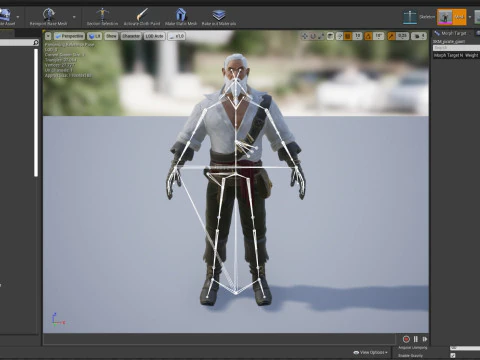The image size is (480, 360).
Task: Select the scale gizmo tool in viewport
Action: pyautogui.click(x=321, y=36)
